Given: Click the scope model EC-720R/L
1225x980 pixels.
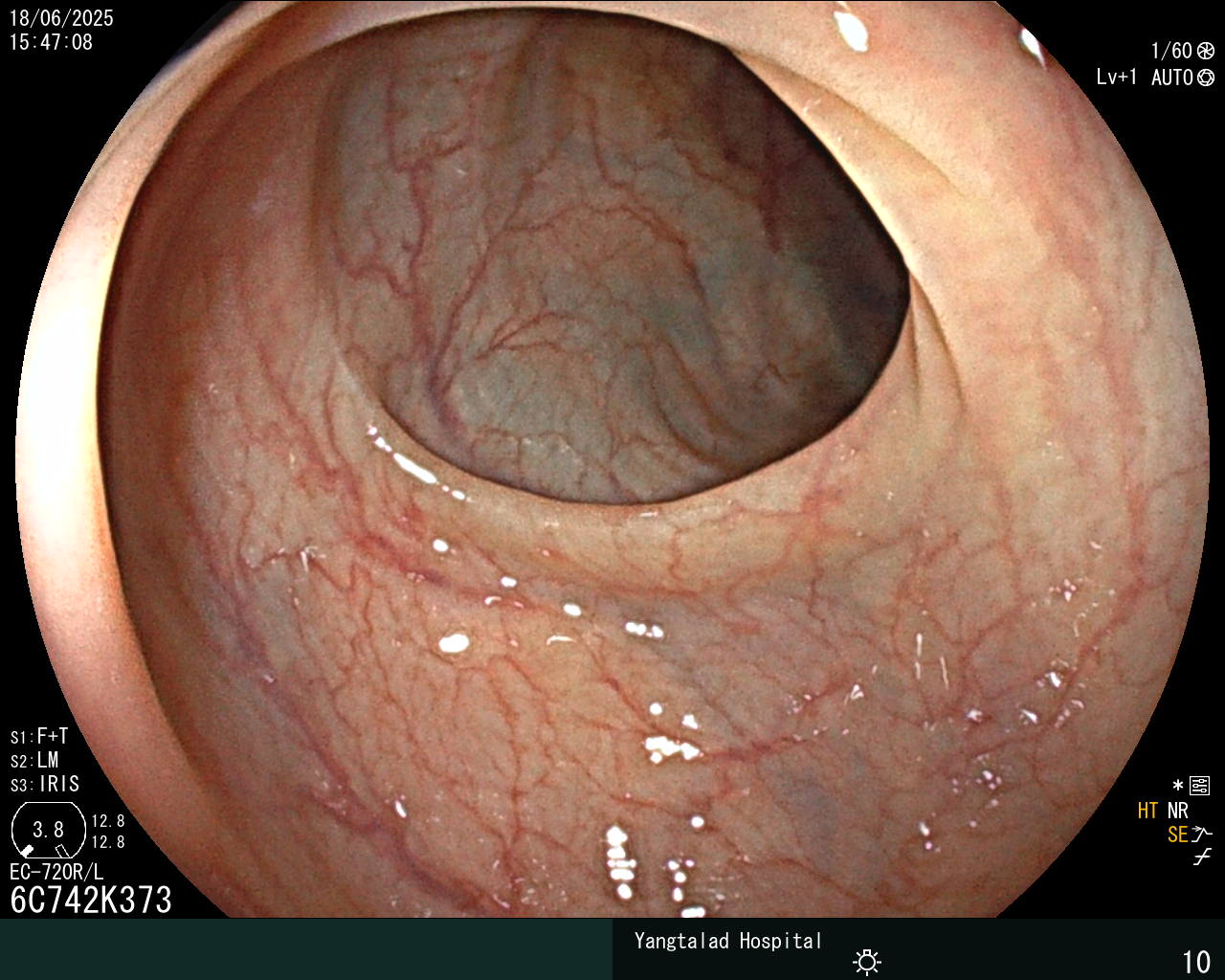Looking at the screenshot, I should pos(56,872).
